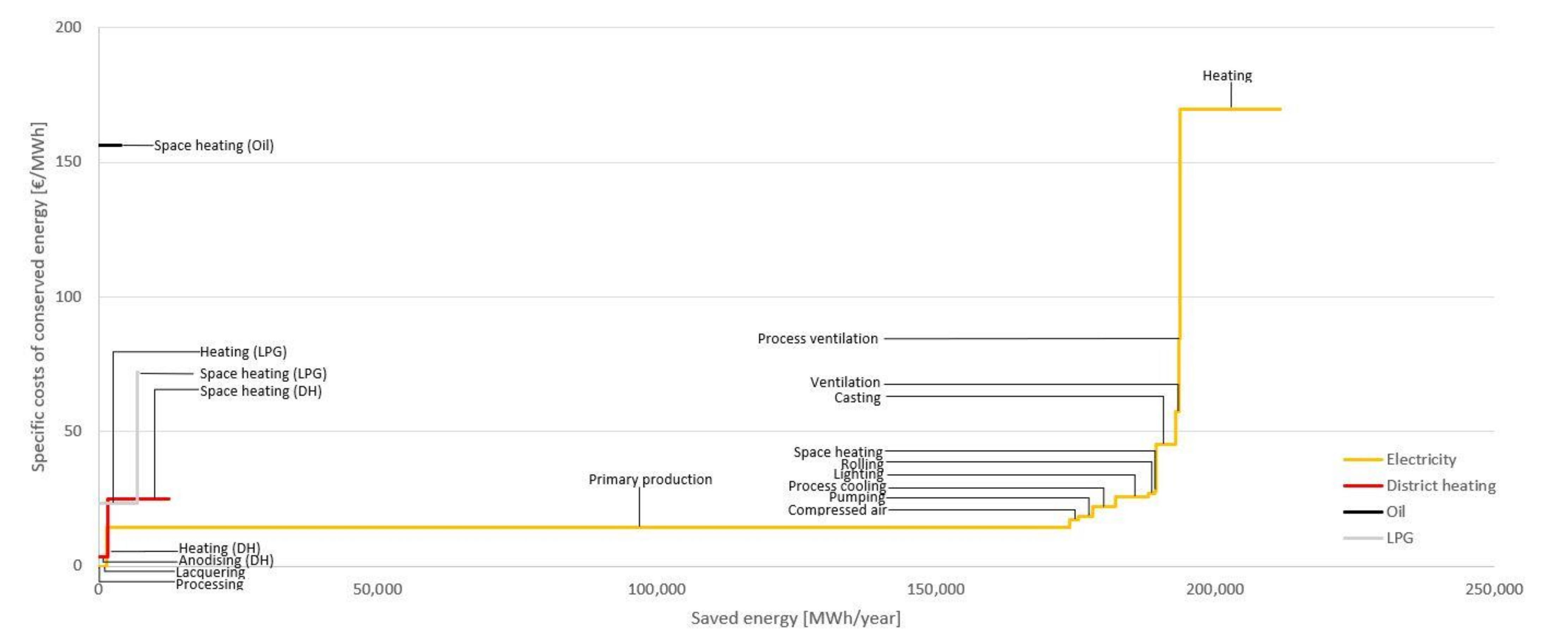Click the Space heating (DH) label
The width and height of the screenshot is (1568, 640).
click(261, 391)
